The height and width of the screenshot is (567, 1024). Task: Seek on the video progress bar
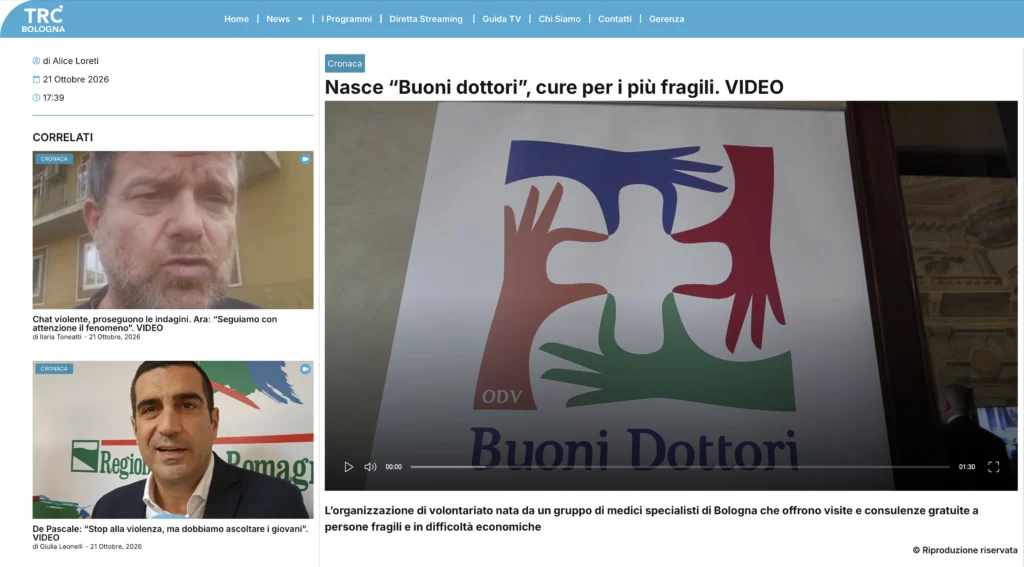(680, 466)
